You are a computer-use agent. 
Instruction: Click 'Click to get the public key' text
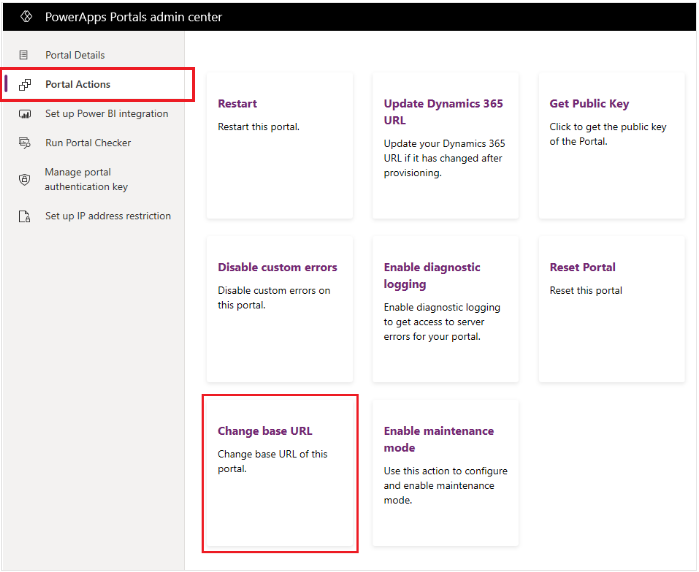click(x=608, y=134)
